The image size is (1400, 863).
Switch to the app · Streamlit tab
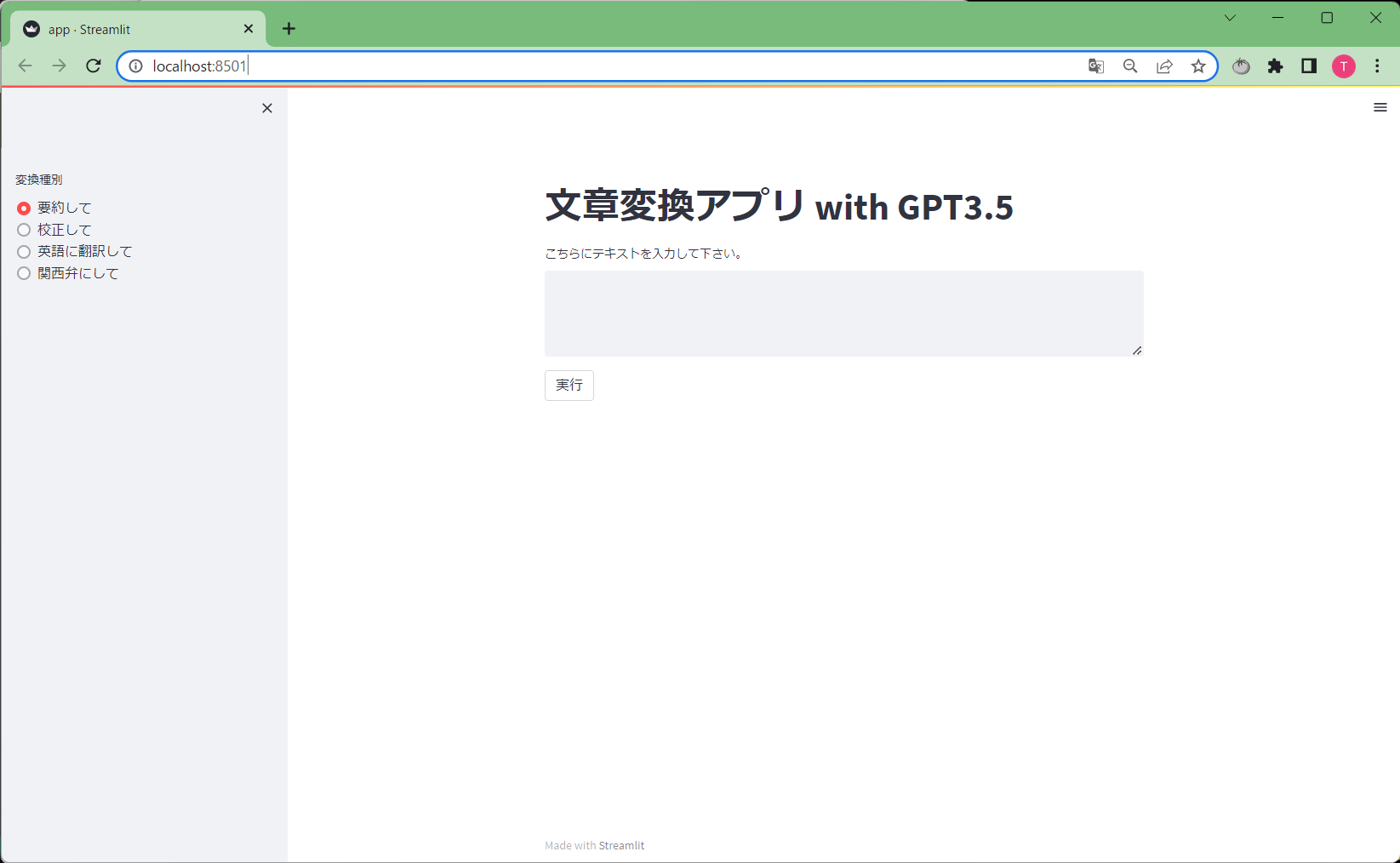point(138,29)
